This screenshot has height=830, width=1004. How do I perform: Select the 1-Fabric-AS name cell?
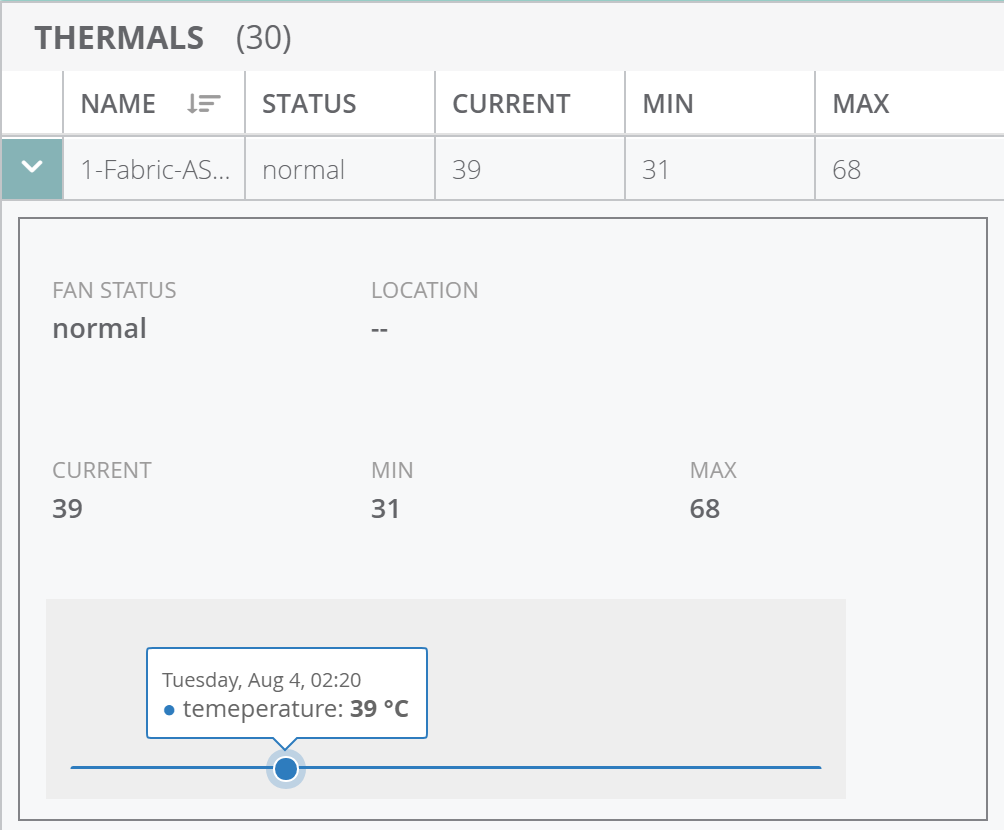(x=155, y=170)
